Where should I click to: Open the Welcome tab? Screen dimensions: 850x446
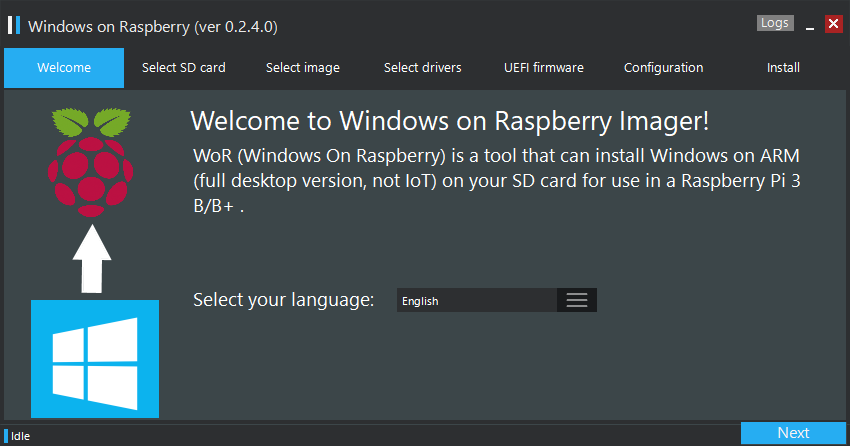click(64, 68)
